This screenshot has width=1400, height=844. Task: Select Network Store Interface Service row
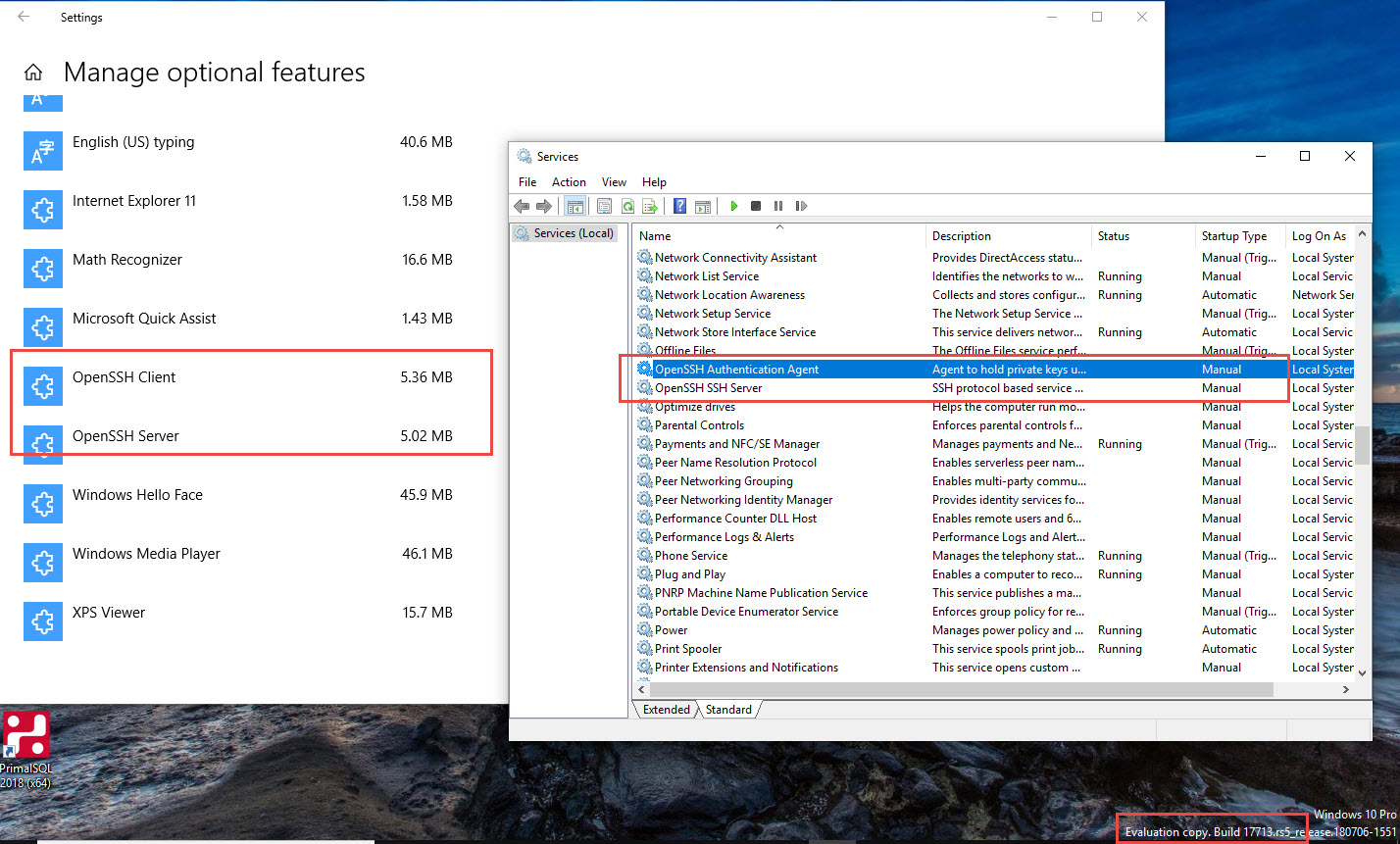coord(994,332)
